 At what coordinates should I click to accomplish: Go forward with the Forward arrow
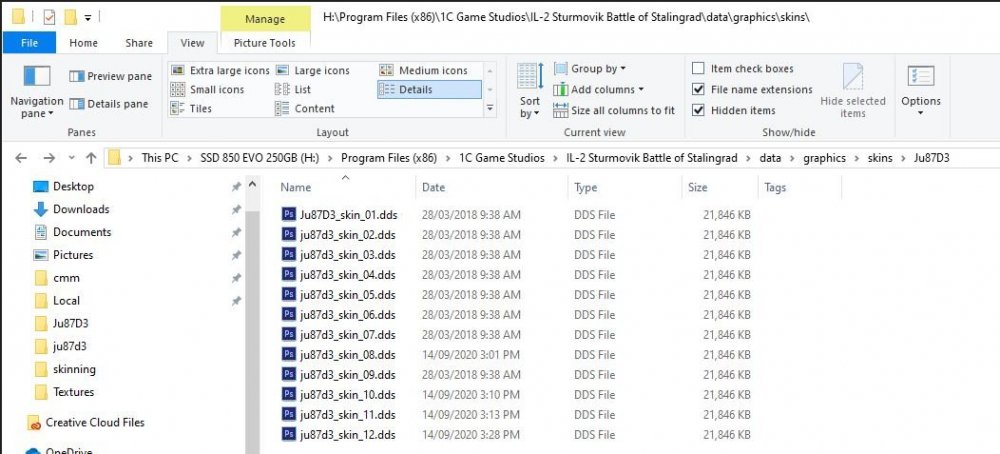48,157
